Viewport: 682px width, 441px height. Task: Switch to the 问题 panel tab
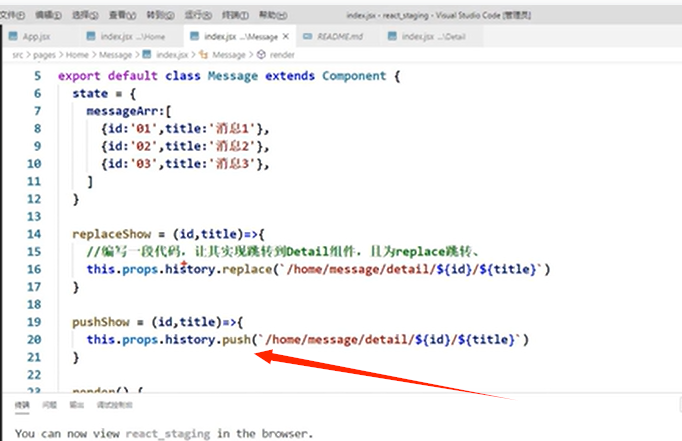(x=50, y=405)
